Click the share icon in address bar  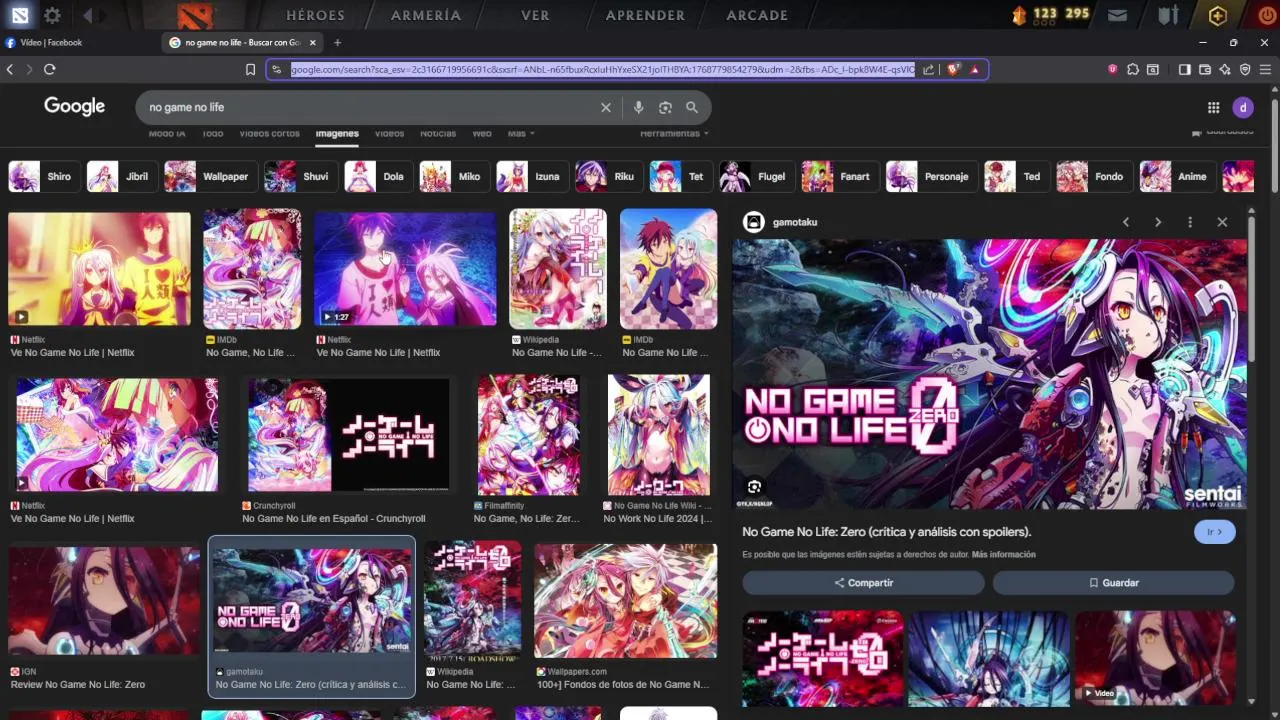929,69
